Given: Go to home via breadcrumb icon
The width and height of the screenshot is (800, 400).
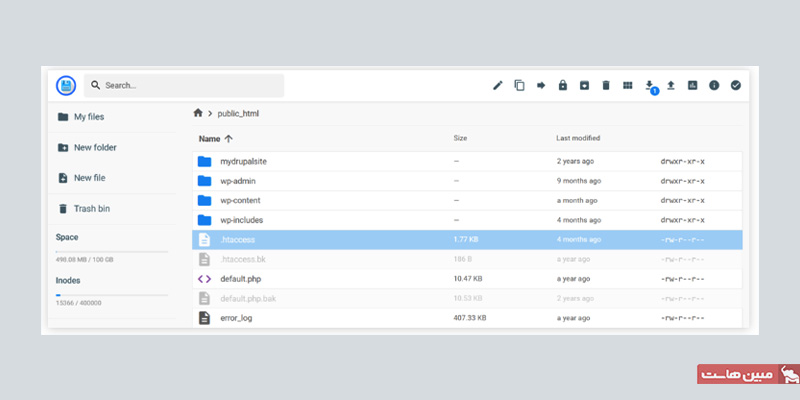Looking at the screenshot, I should 198,113.
